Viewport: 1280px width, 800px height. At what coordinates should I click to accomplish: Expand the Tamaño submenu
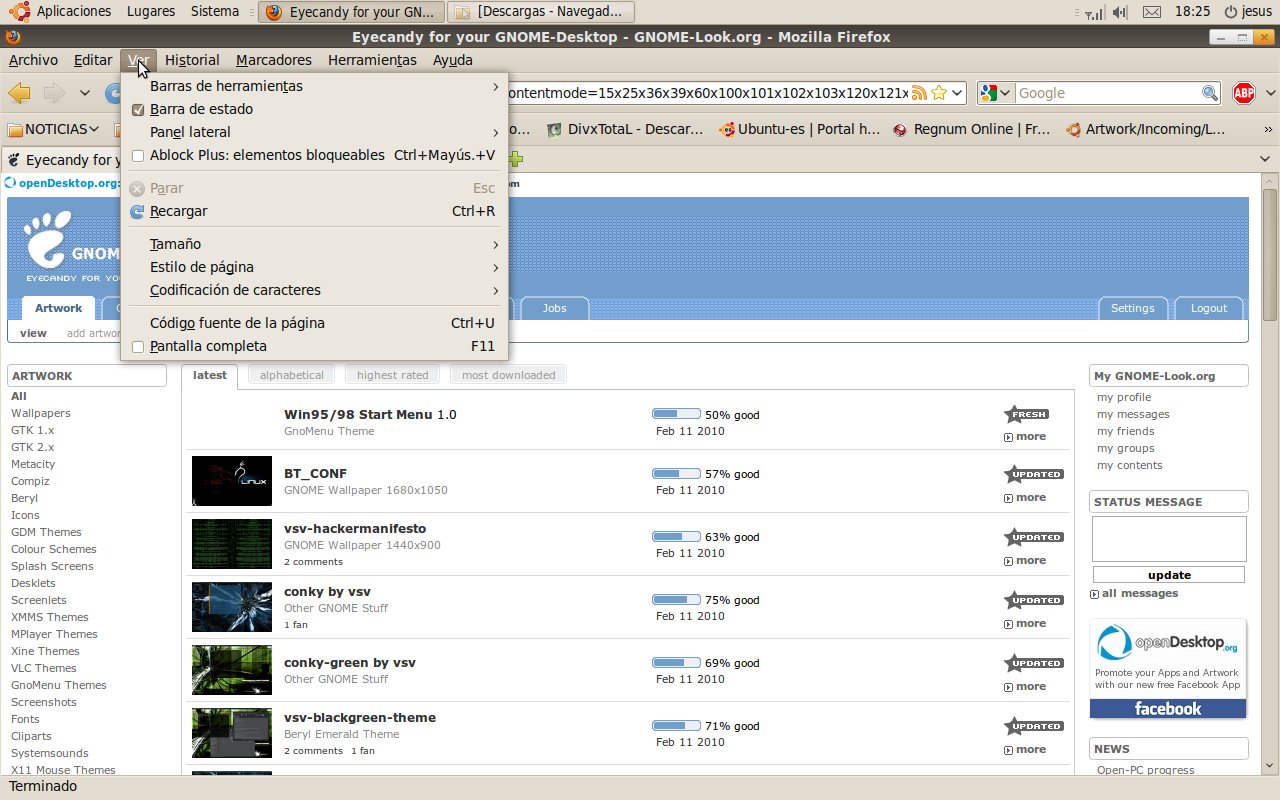314,244
